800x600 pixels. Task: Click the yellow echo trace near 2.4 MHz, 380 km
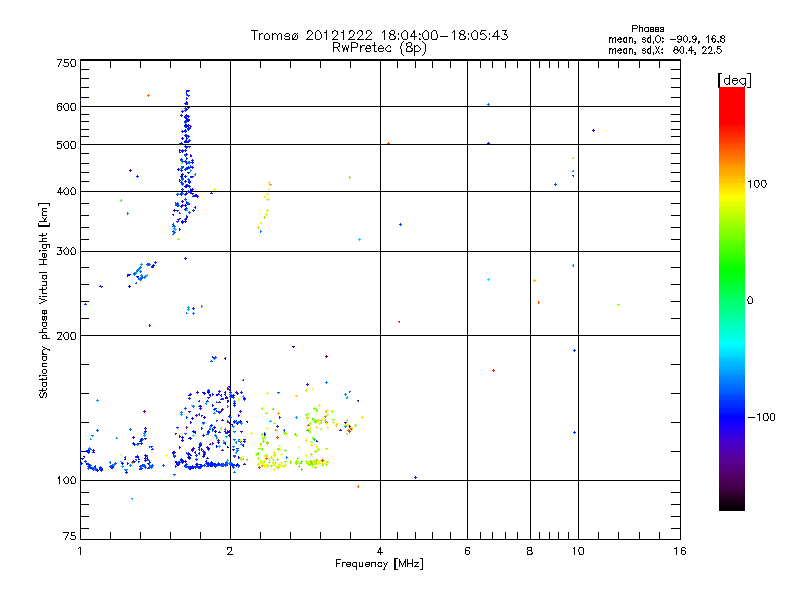point(264,207)
